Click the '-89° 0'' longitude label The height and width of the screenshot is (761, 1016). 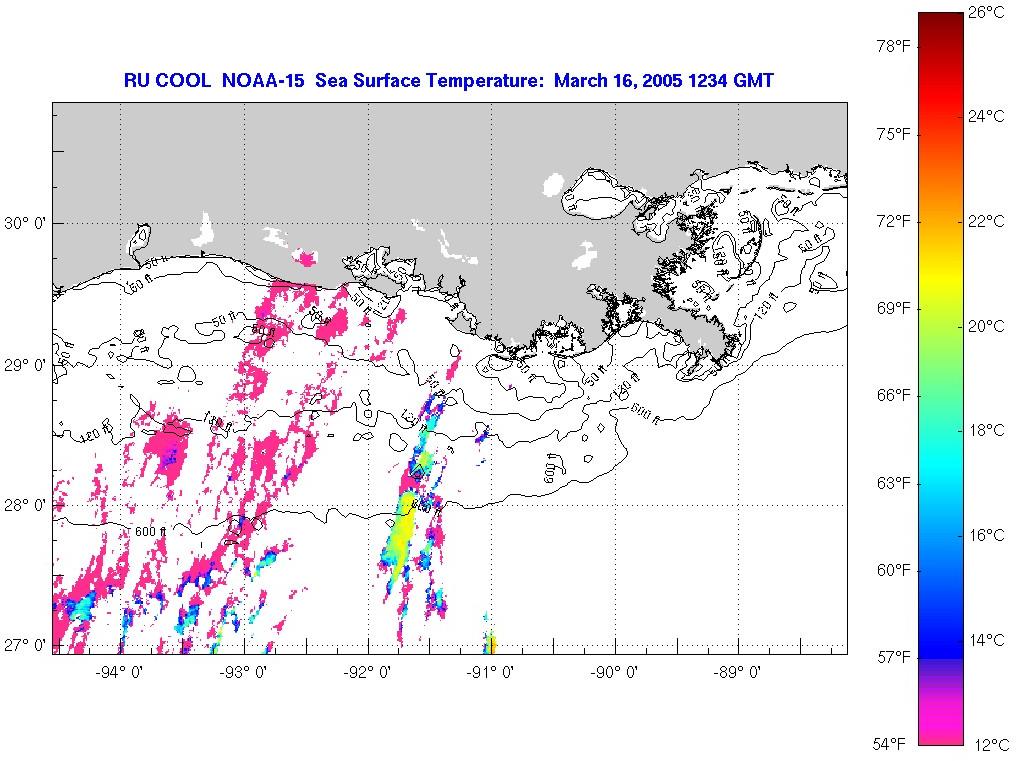click(737, 672)
